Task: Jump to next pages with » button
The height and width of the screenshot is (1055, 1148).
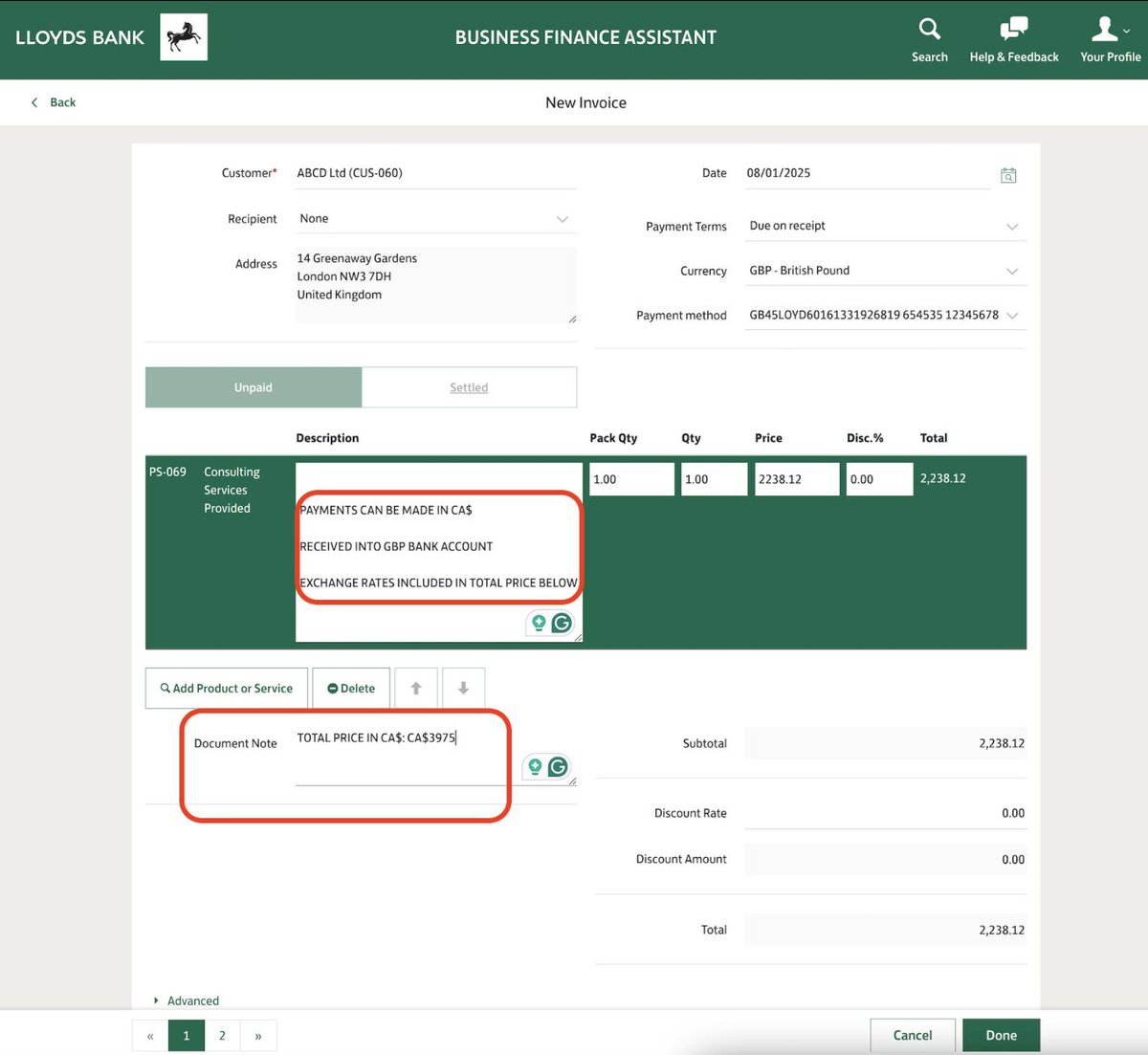Action: (x=258, y=1036)
